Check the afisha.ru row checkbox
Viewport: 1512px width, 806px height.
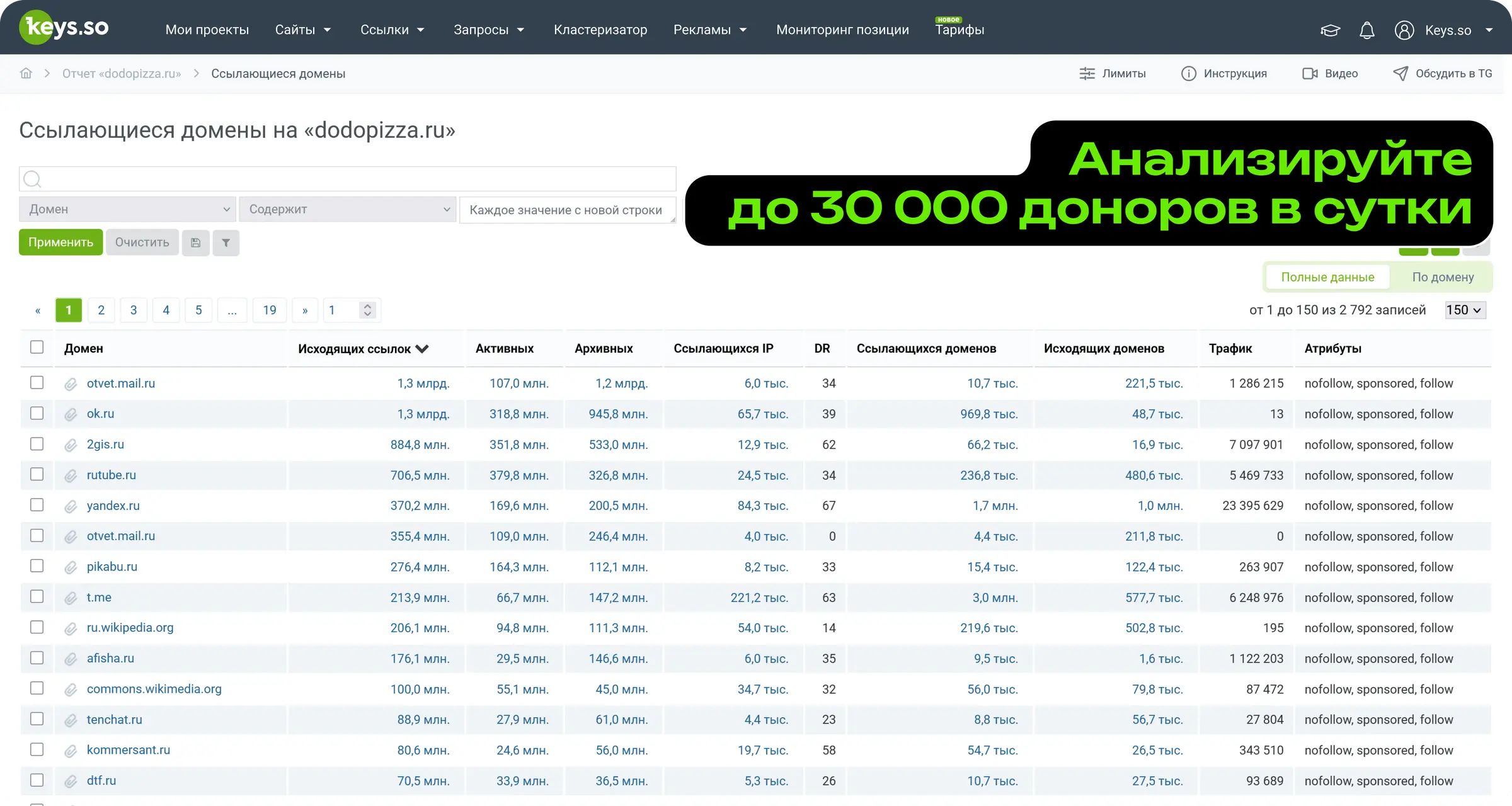[37, 657]
